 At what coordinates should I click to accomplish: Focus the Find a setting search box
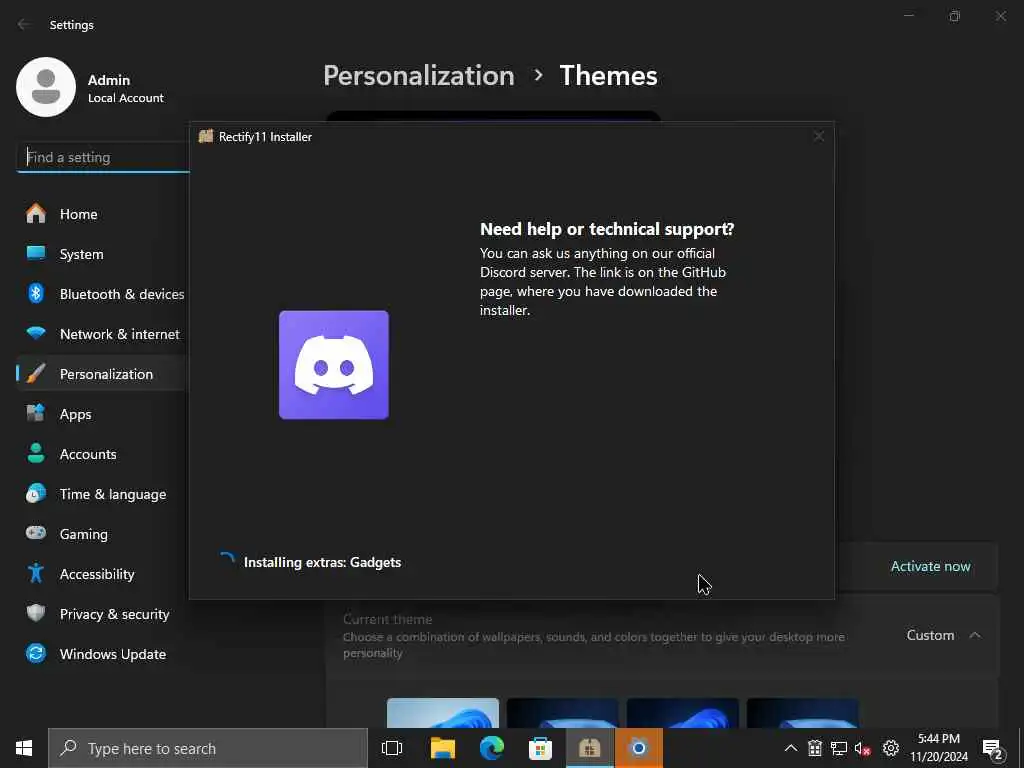click(103, 157)
